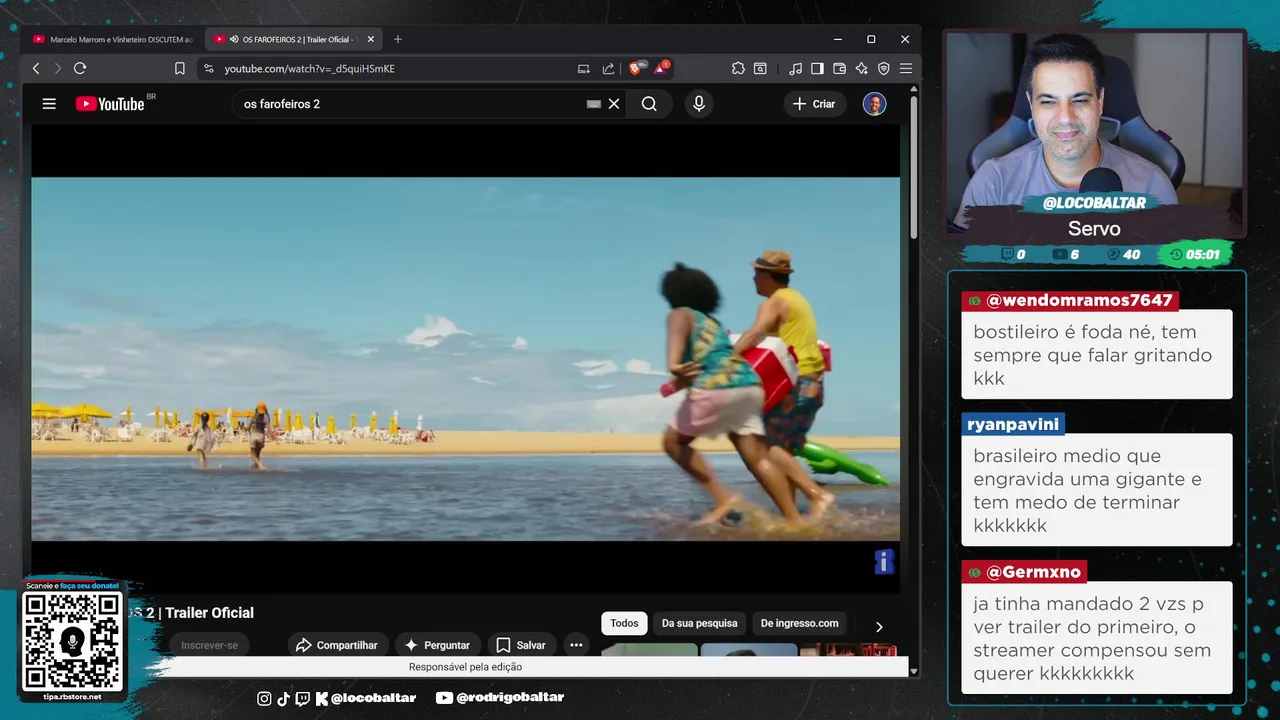Open the music note playlist icon in toolbar
This screenshot has width=1280, height=720.
click(795, 68)
